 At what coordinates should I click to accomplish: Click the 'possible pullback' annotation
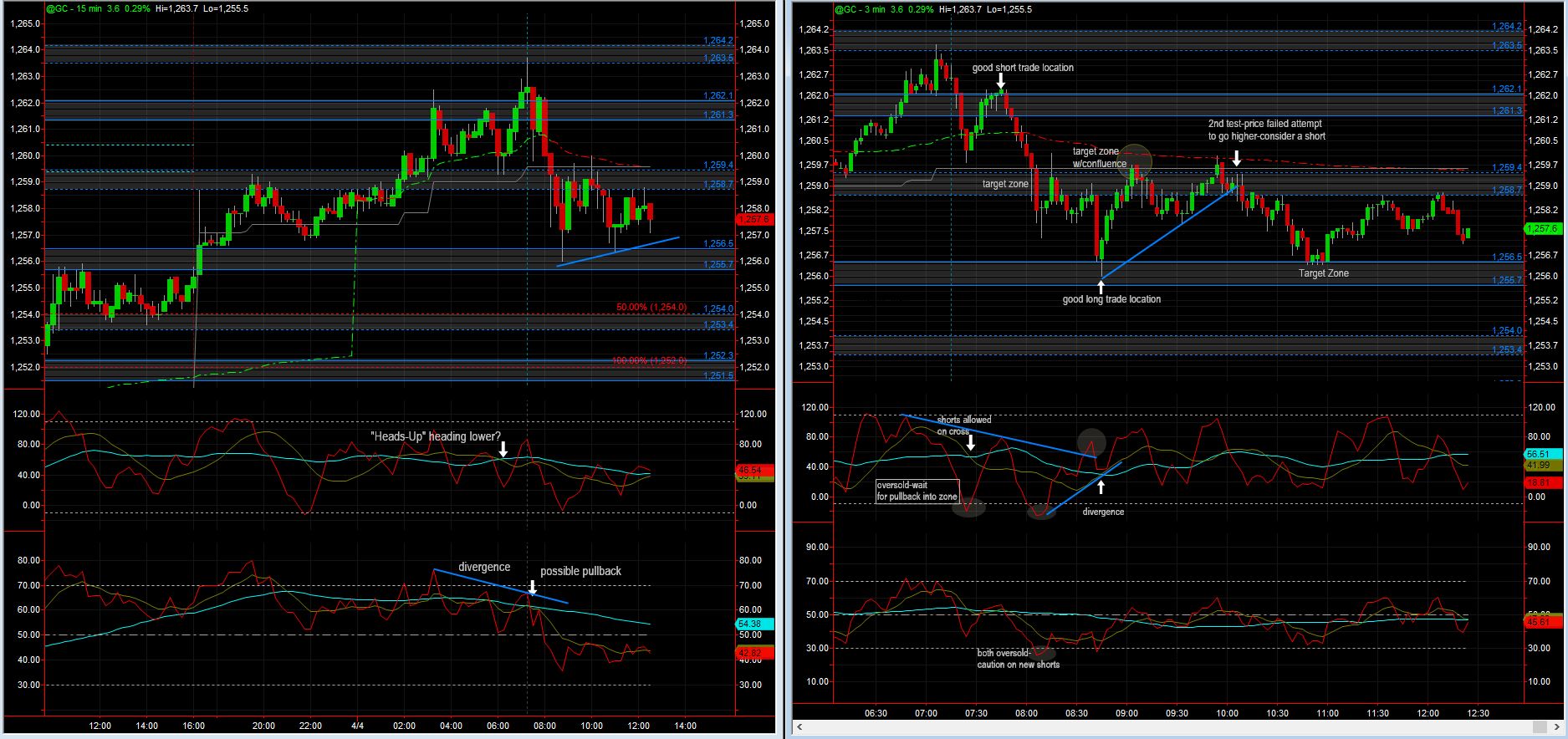click(580, 571)
